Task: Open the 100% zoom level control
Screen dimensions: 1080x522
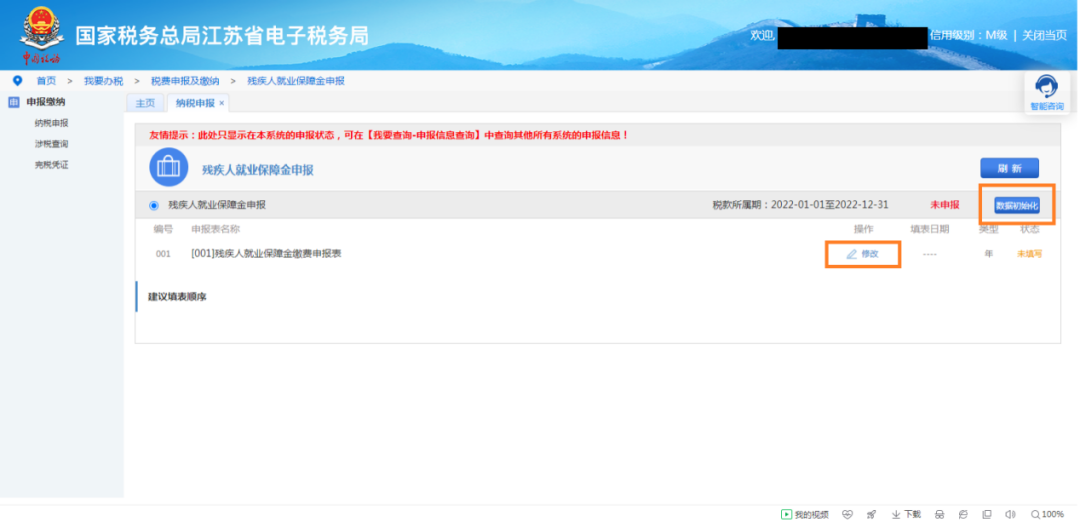Action: click(1047, 514)
